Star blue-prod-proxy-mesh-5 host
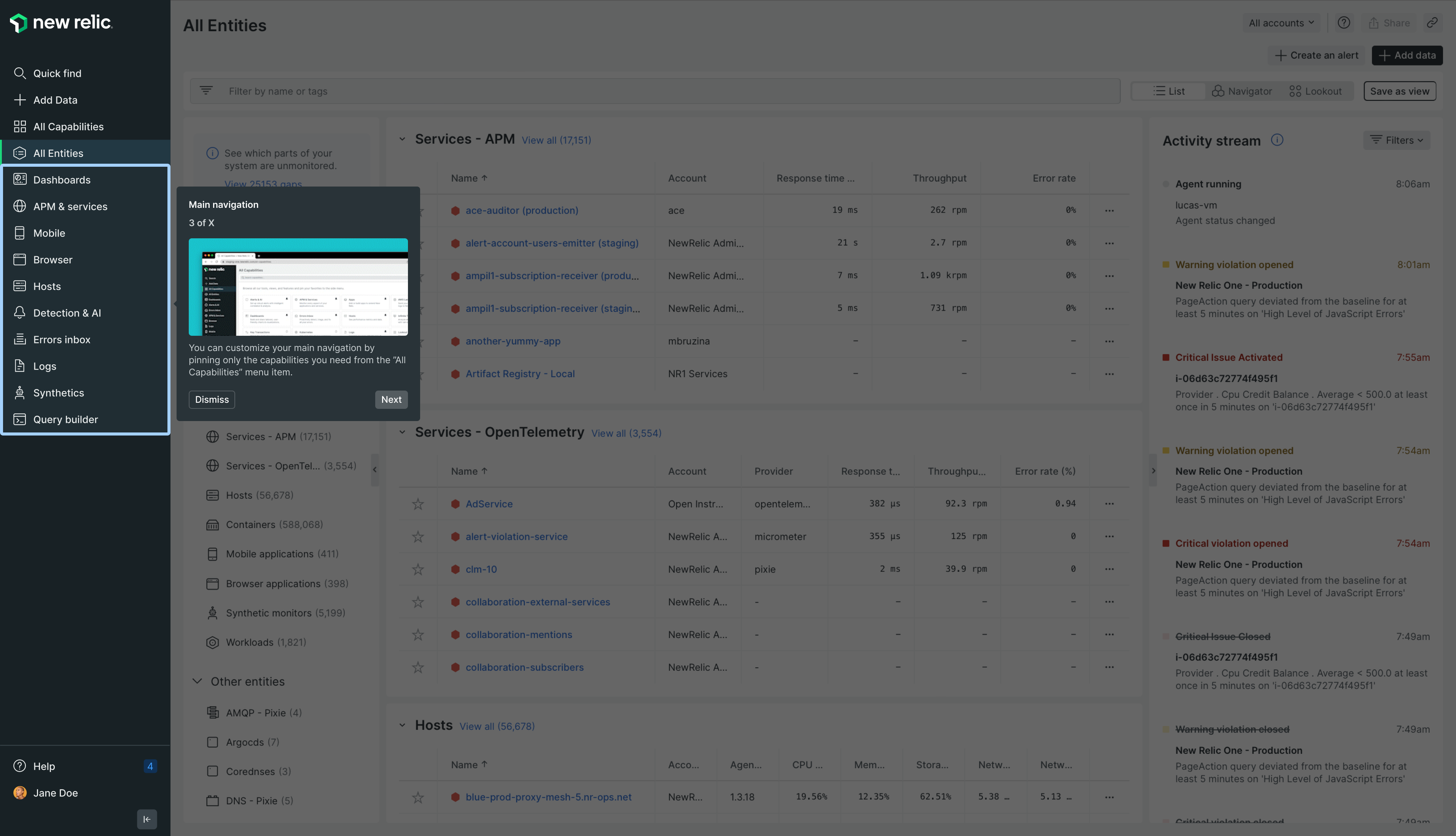The height and width of the screenshot is (836, 1456). point(418,797)
